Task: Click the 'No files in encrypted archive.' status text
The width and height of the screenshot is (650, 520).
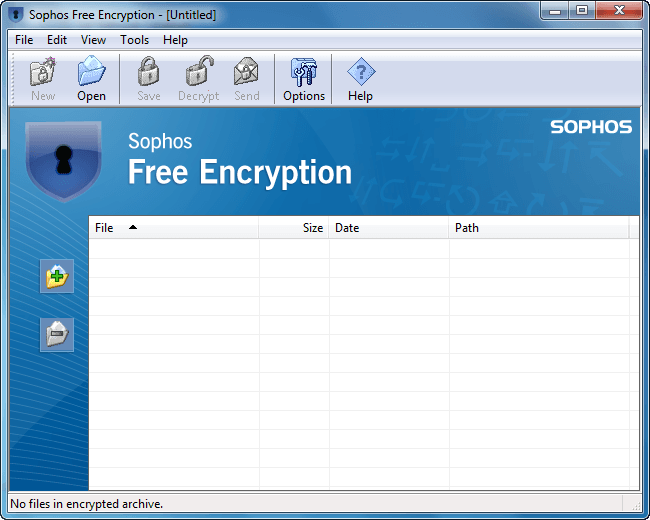Action: (x=87, y=504)
